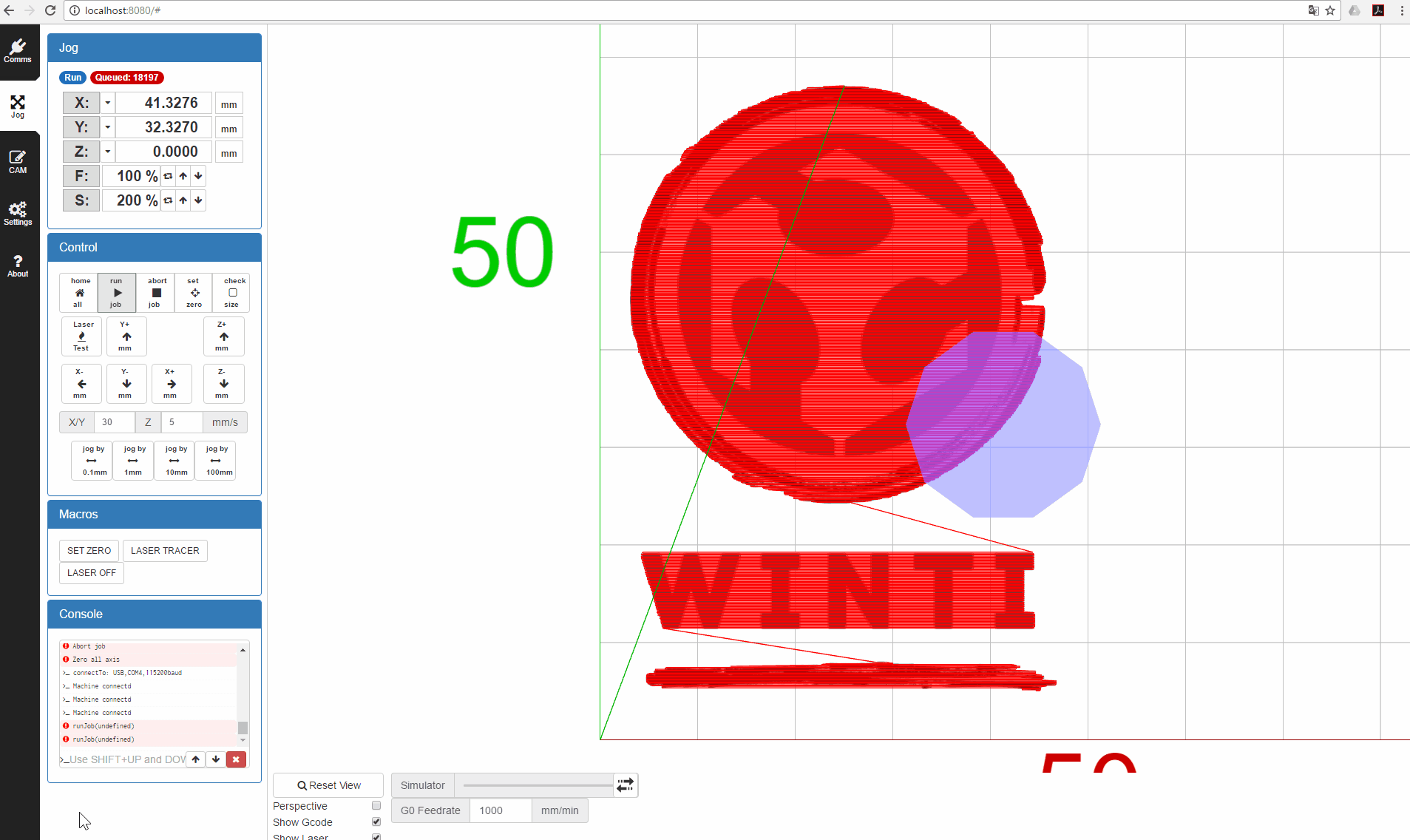Jog Z+ up arrow
Viewport: 1410px width, 840px height.
click(223, 336)
